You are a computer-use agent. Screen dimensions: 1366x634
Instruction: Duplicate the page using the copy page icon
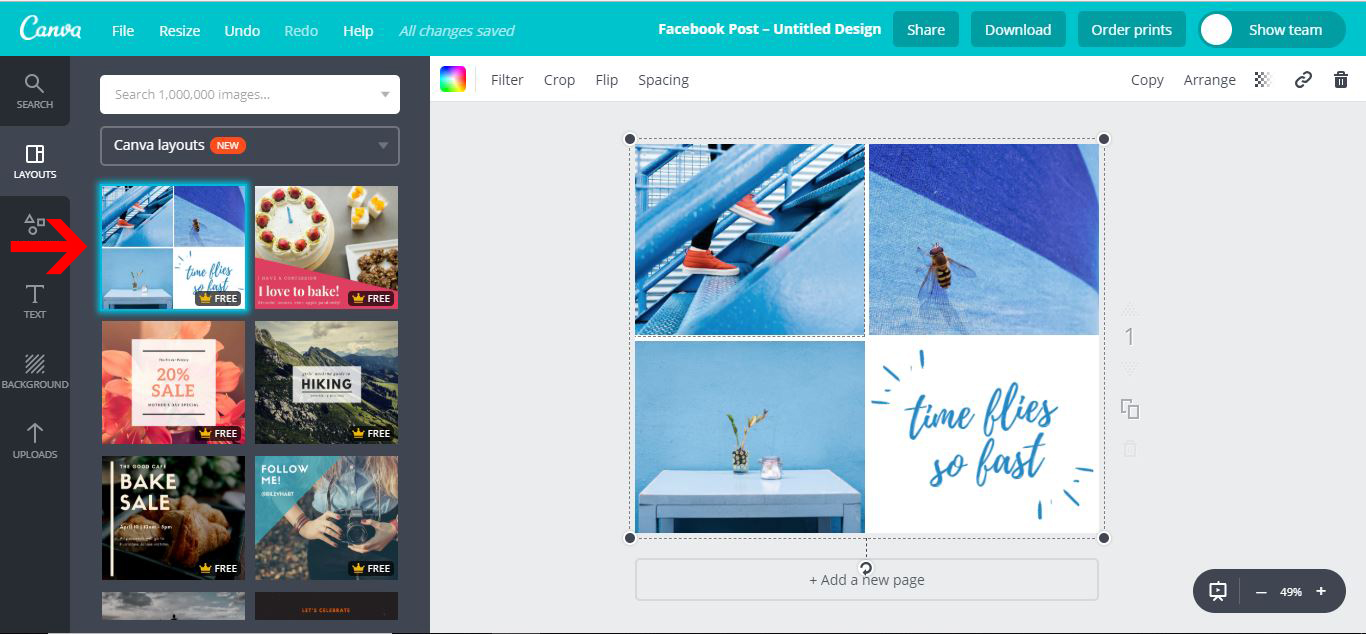[x=1129, y=410]
